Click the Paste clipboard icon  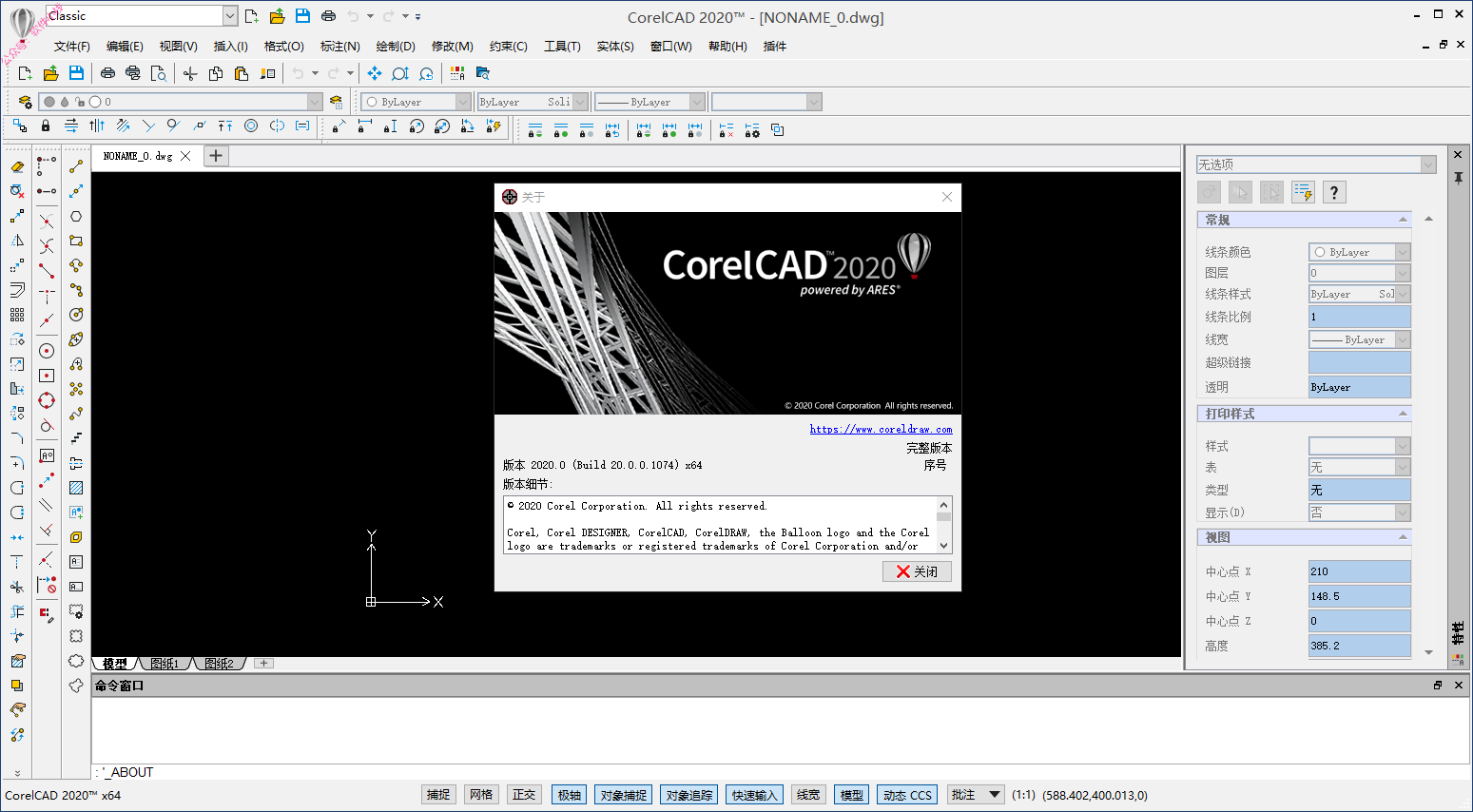coord(242,73)
